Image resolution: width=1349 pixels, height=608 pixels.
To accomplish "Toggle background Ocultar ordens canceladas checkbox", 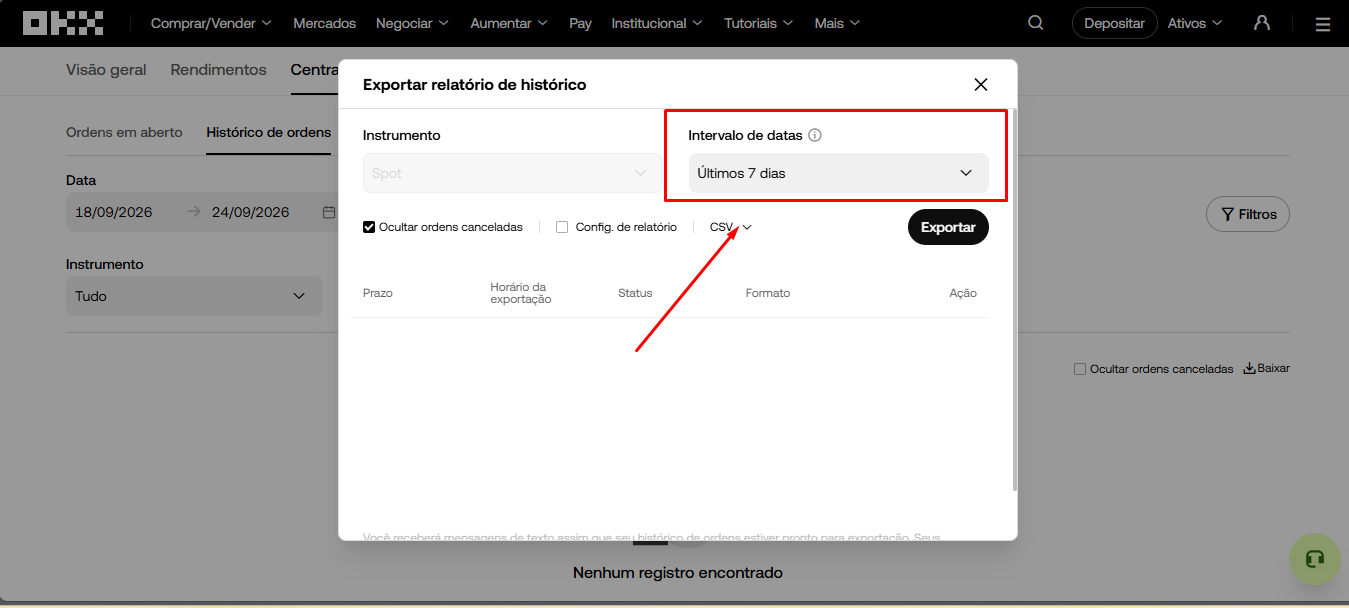I will (1079, 369).
